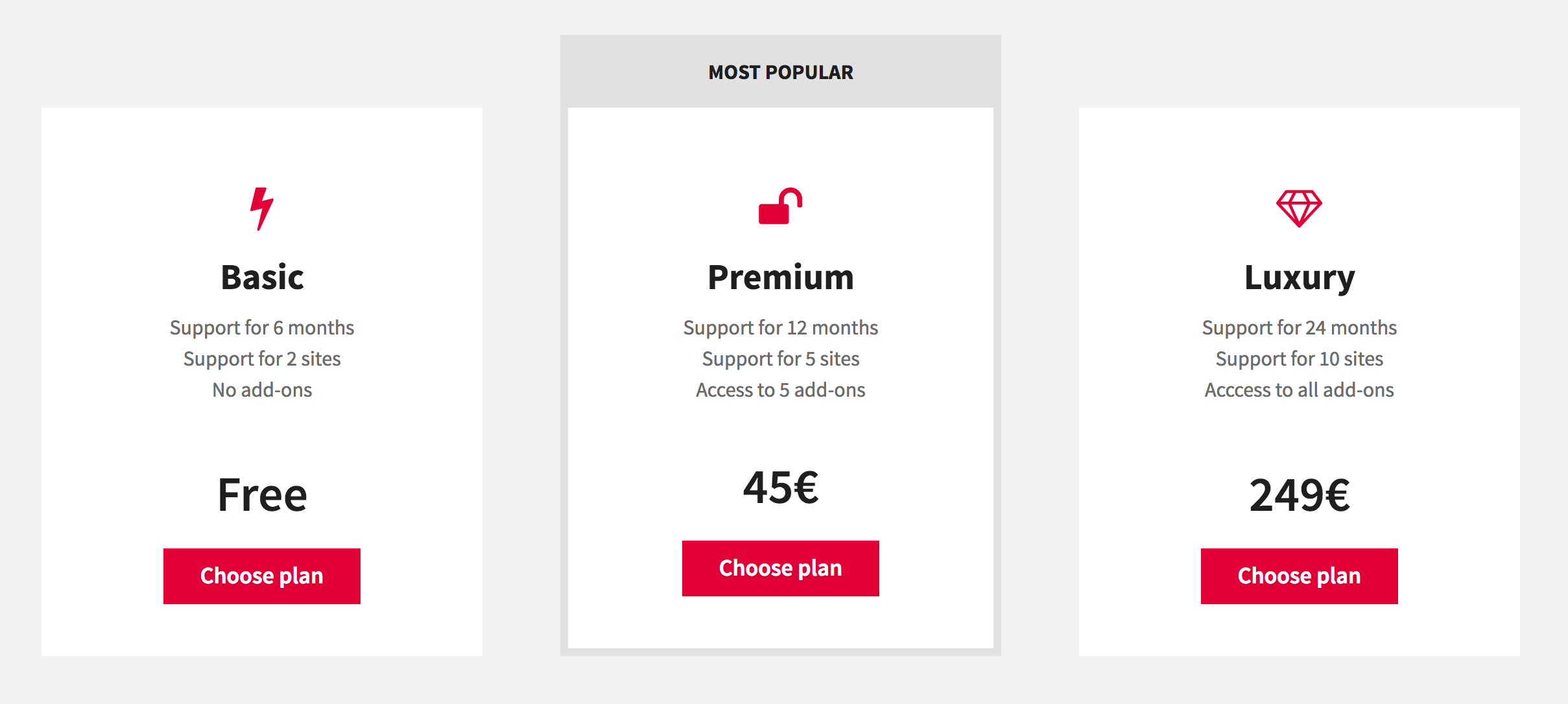
Task: Click the Free price text
Action: pos(262,495)
